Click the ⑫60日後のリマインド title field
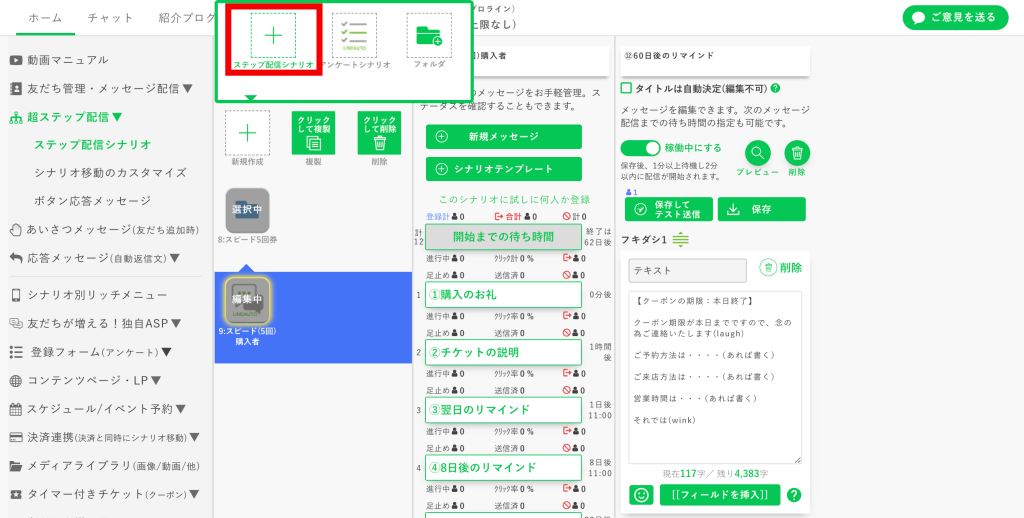 coord(715,61)
